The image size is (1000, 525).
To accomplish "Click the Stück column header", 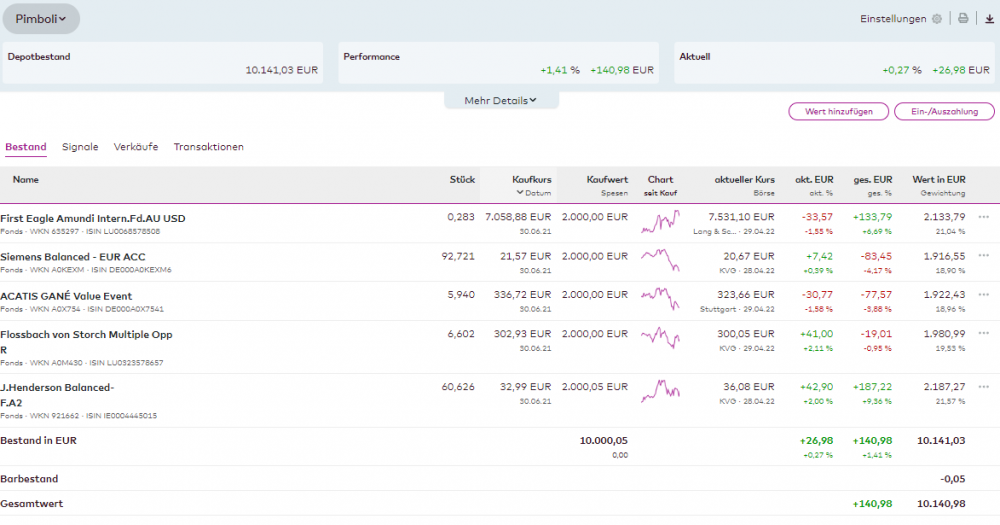I will click(462, 180).
